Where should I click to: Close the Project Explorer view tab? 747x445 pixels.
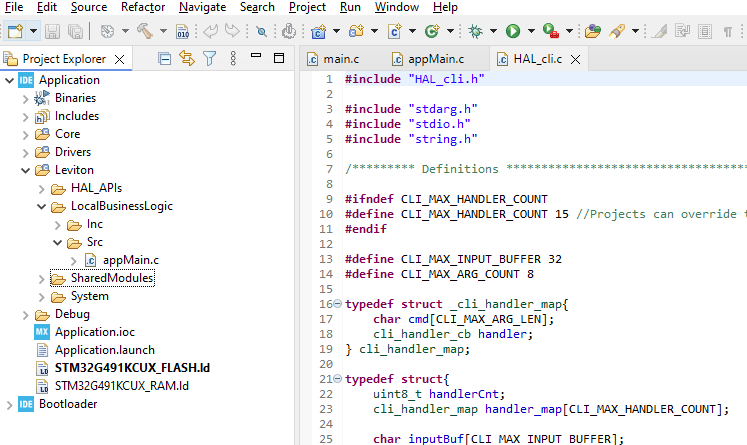click(x=120, y=59)
